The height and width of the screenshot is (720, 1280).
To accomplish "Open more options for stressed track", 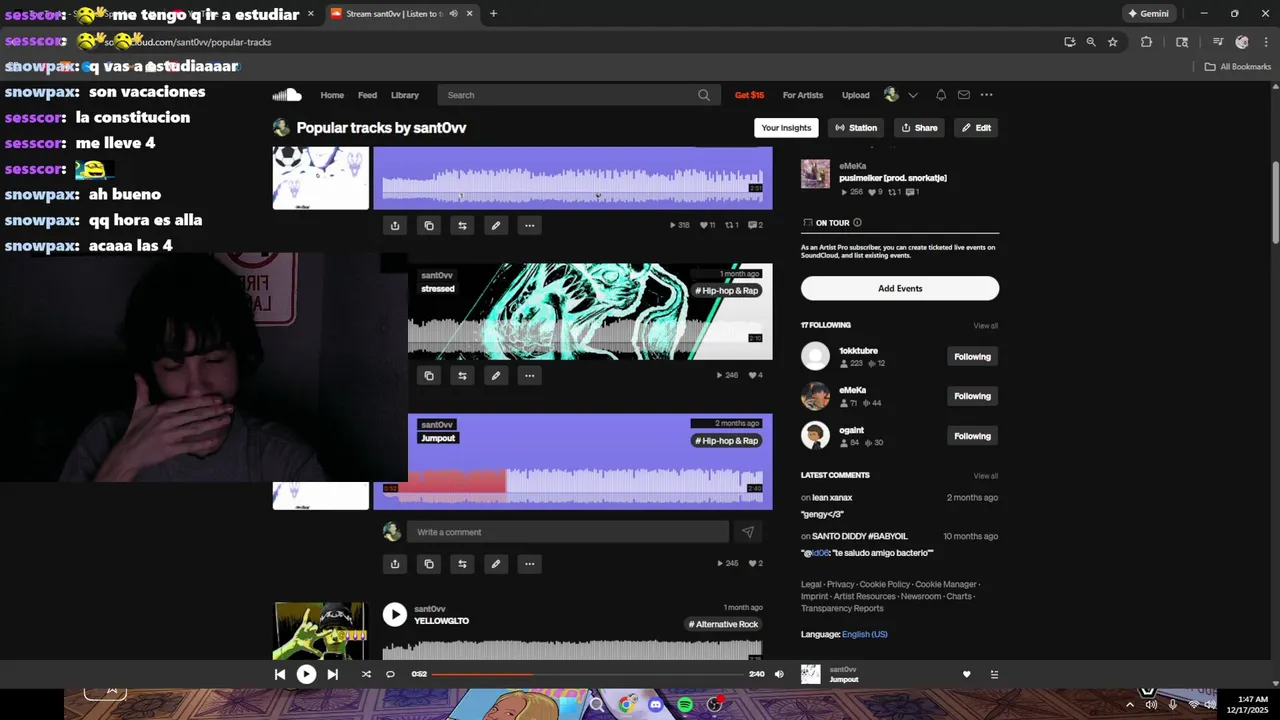I will pos(530,376).
